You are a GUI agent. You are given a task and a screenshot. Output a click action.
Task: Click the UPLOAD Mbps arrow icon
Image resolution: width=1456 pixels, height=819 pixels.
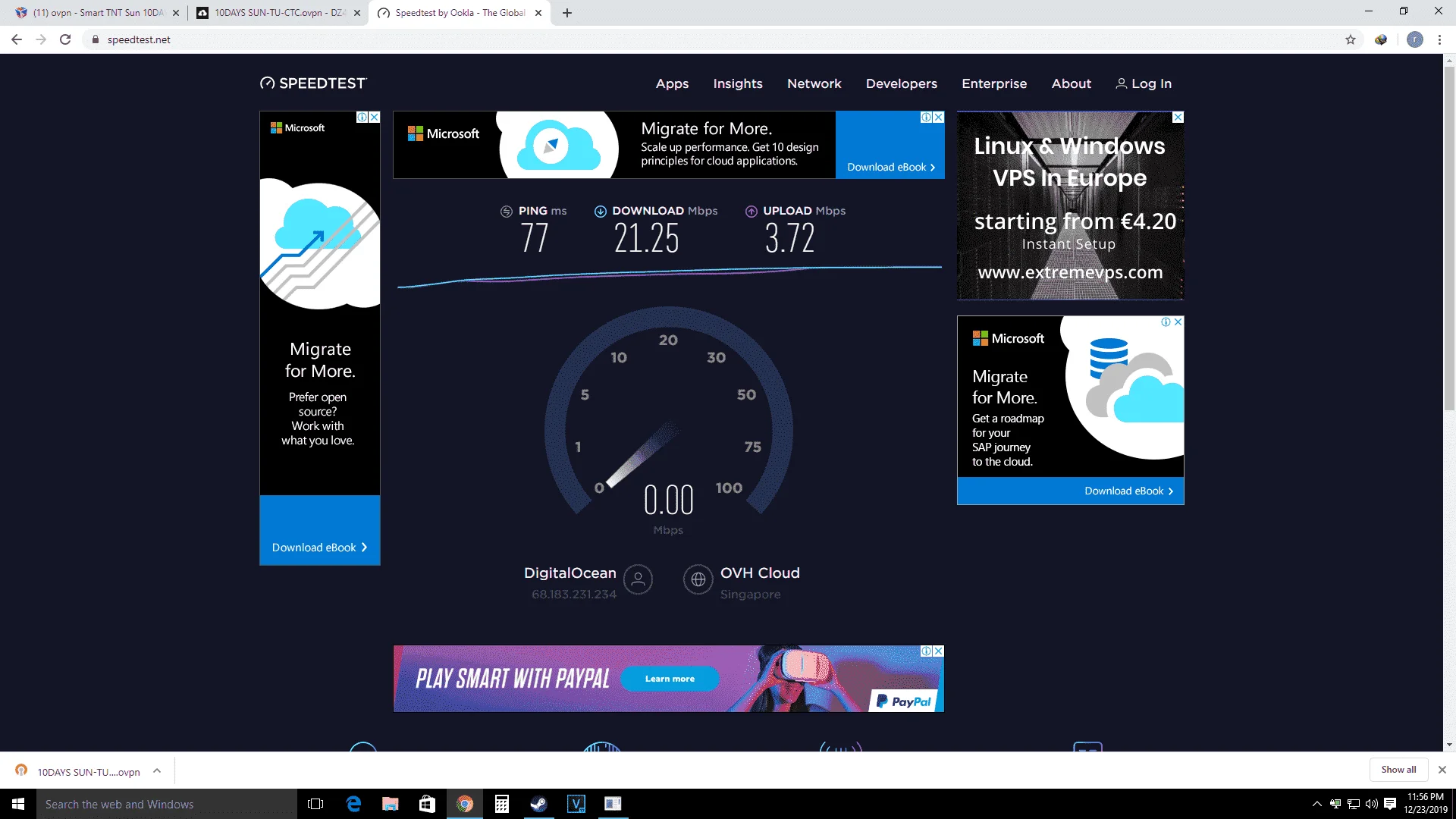pyautogui.click(x=752, y=212)
